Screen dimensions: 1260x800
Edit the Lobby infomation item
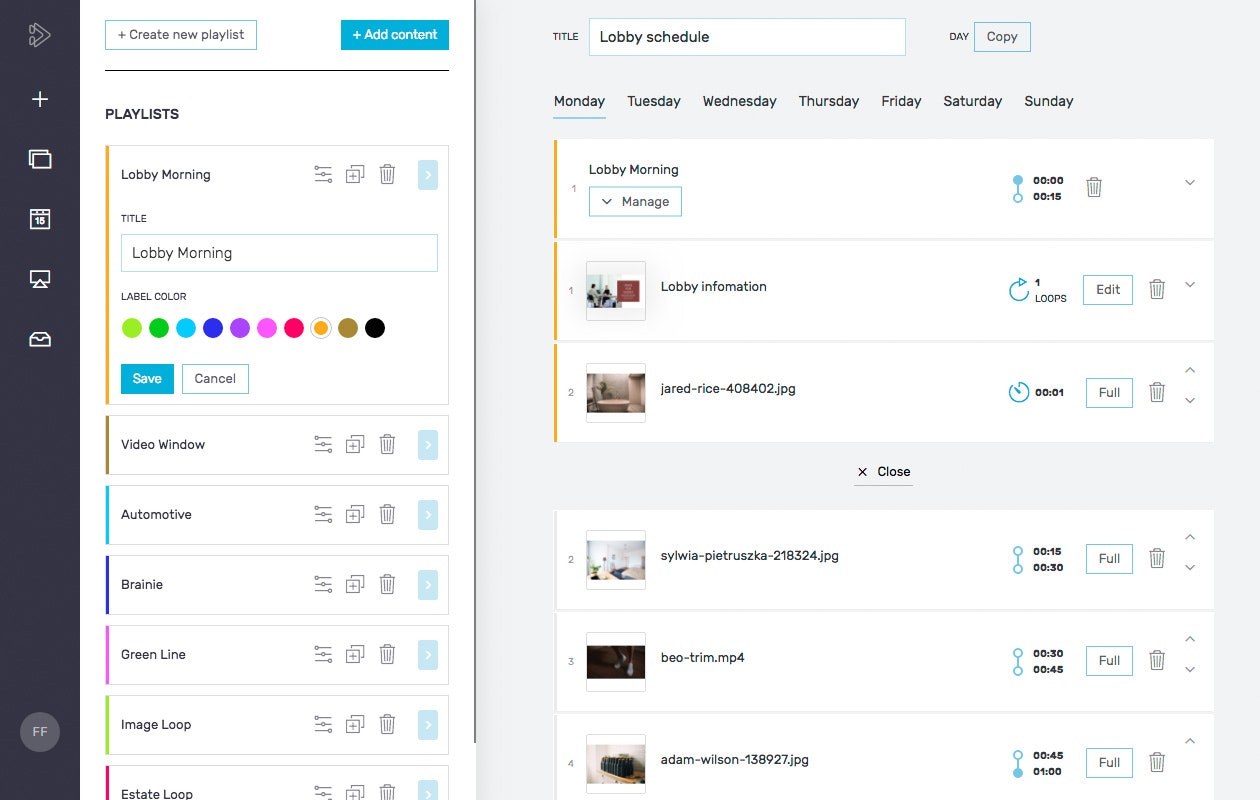tap(1108, 290)
